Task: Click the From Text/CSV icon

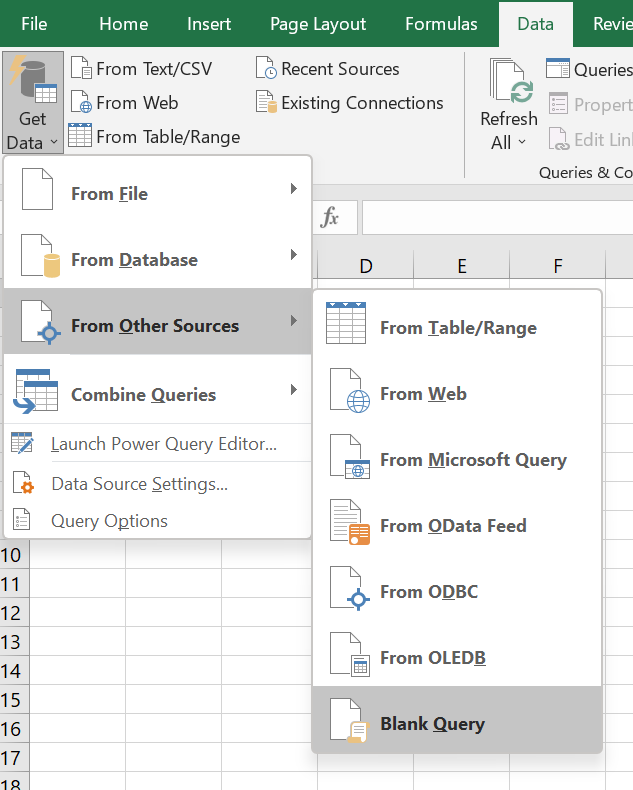Action: 81,69
